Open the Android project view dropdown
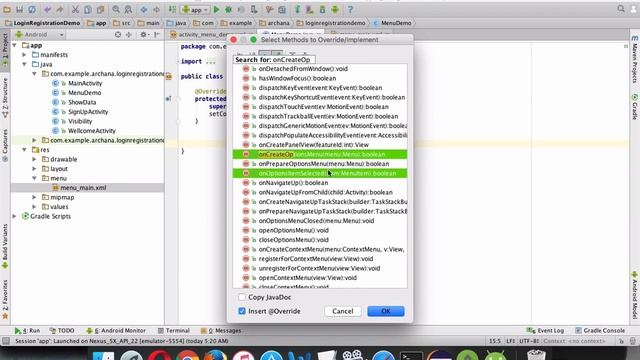 tap(40, 35)
